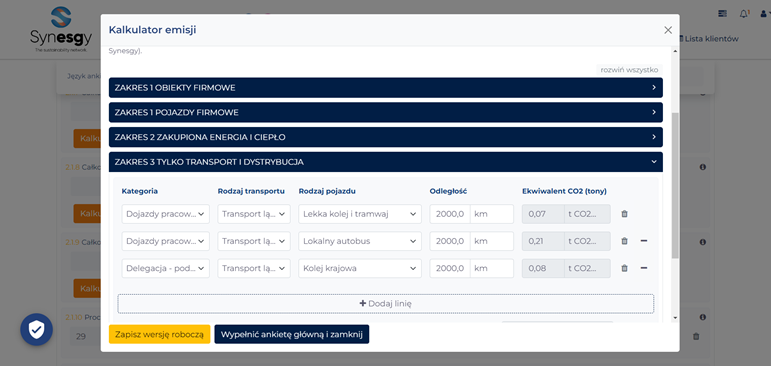This screenshot has width=771, height=366.
Task: Click CO2 equivalent 0,21 field
Action: 543,241
